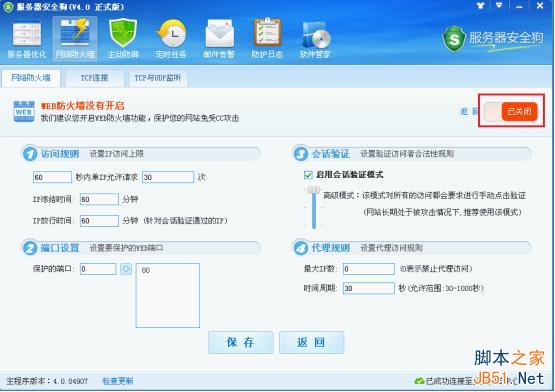Open the 定时任务 scheduled task clock
555x392 pixels.
click(x=171, y=39)
